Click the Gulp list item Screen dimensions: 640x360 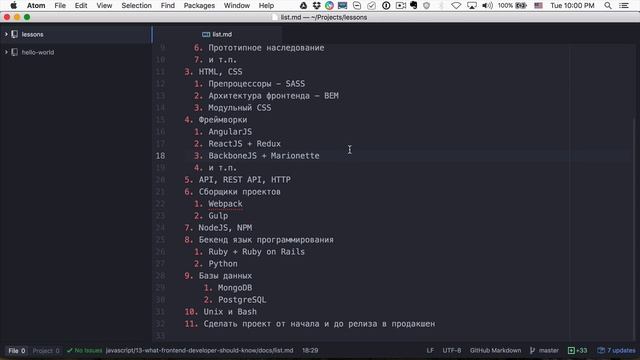click(218, 216)
